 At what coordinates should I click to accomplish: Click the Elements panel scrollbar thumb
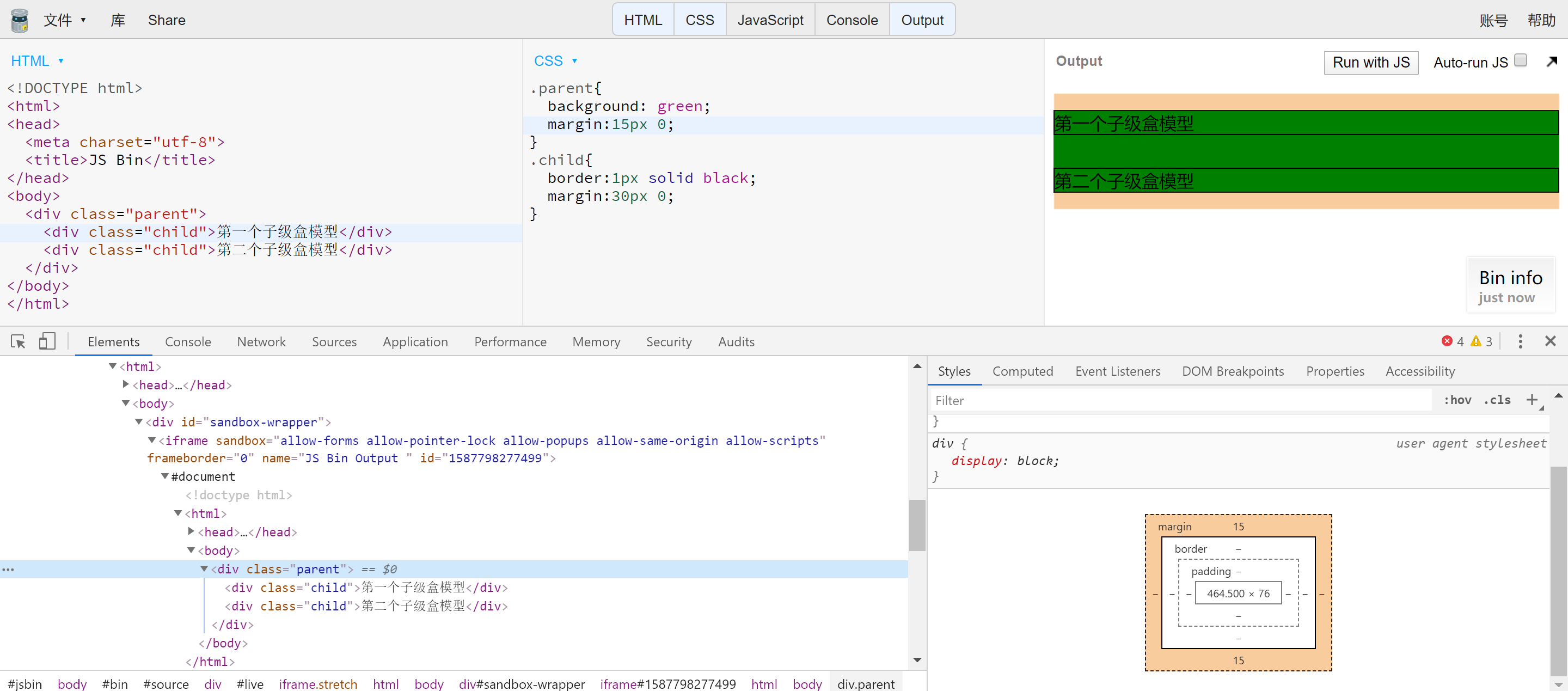[917, 525]
